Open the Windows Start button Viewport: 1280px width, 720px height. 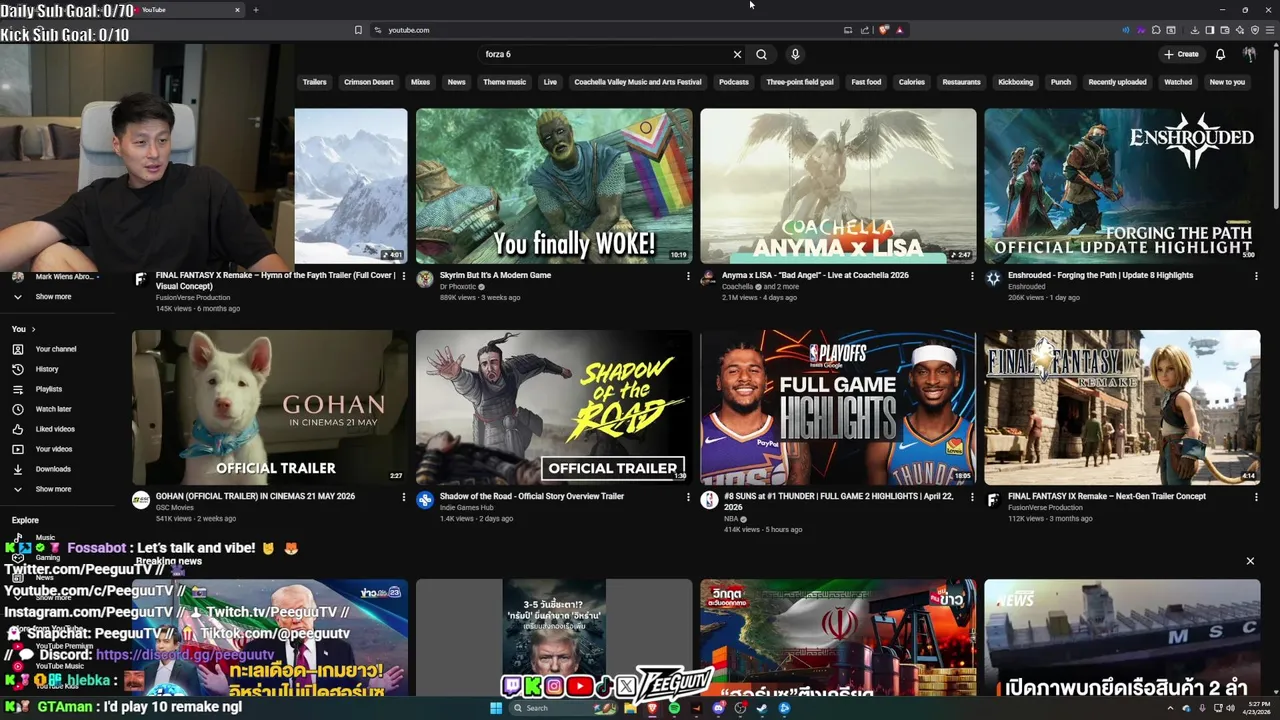[x=495, y=708]
